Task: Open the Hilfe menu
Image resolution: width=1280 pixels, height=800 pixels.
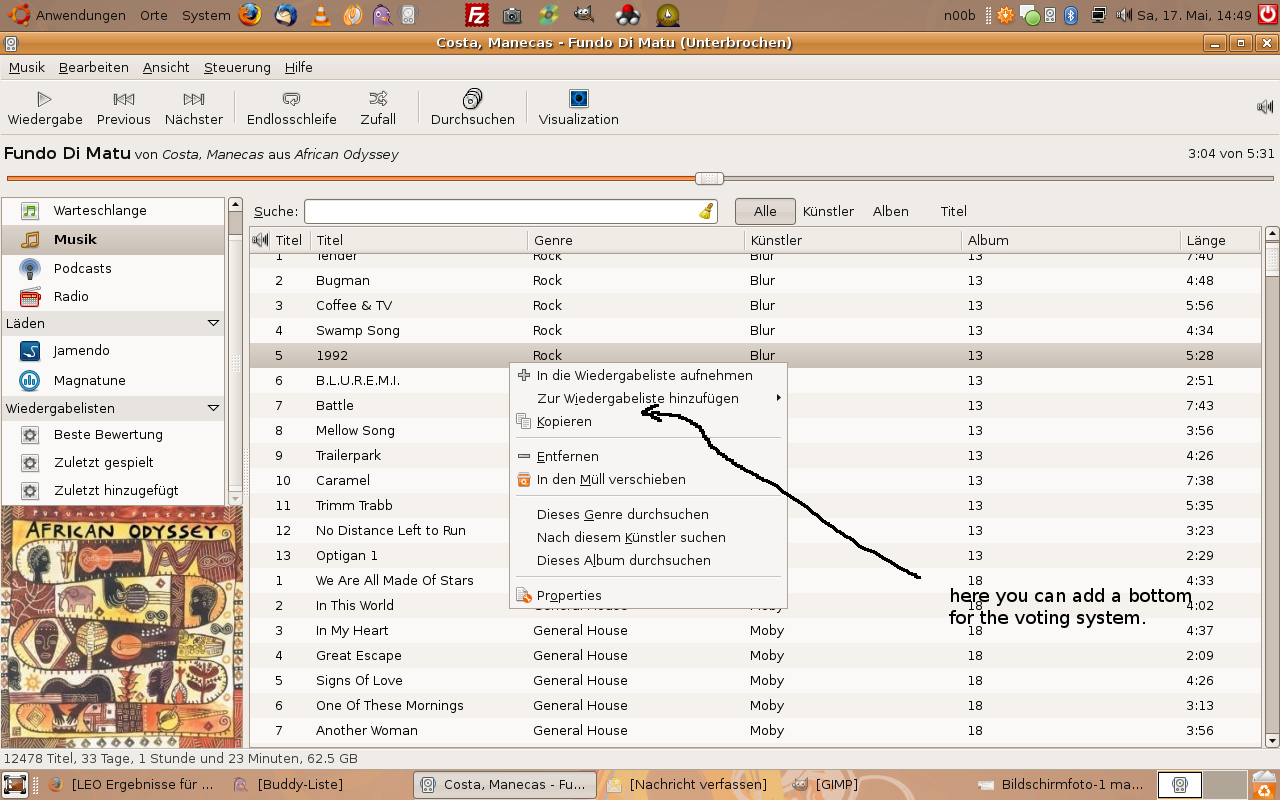Action: [299, 67]
